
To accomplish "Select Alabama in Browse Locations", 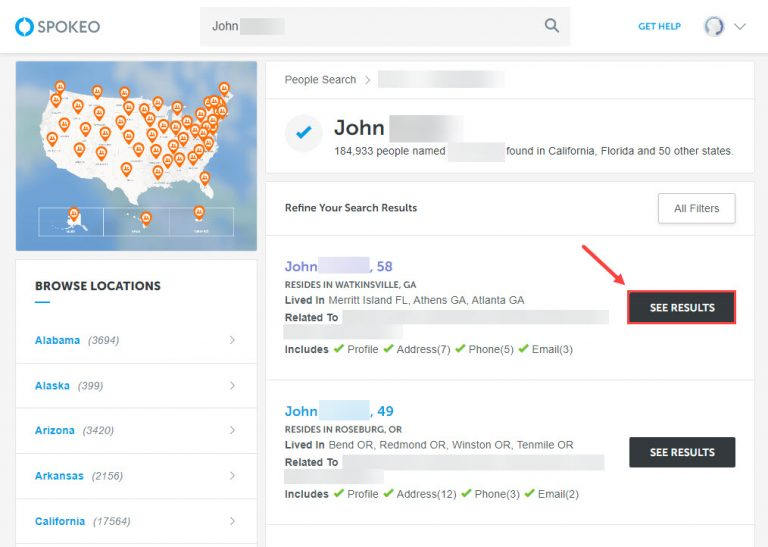I will [57, 340].
